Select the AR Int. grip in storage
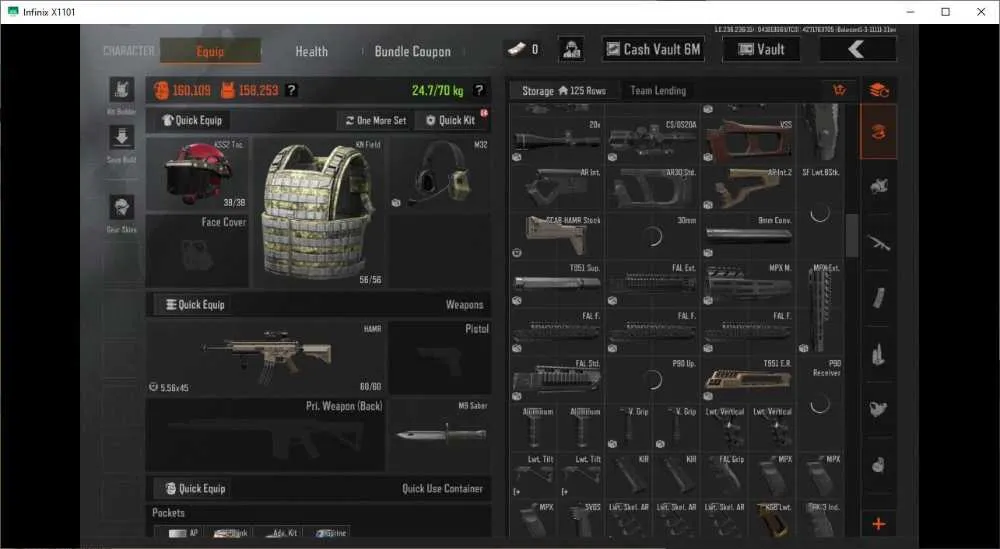Image resolution: width=1000 pixels, height=549 pixels. [x=557, y=187]
